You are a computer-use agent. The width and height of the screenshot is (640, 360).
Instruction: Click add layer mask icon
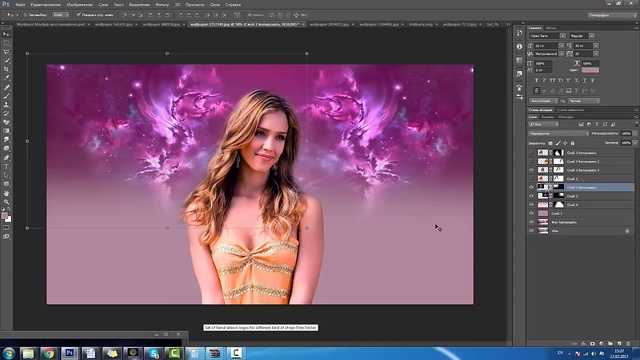pos(592,344)
